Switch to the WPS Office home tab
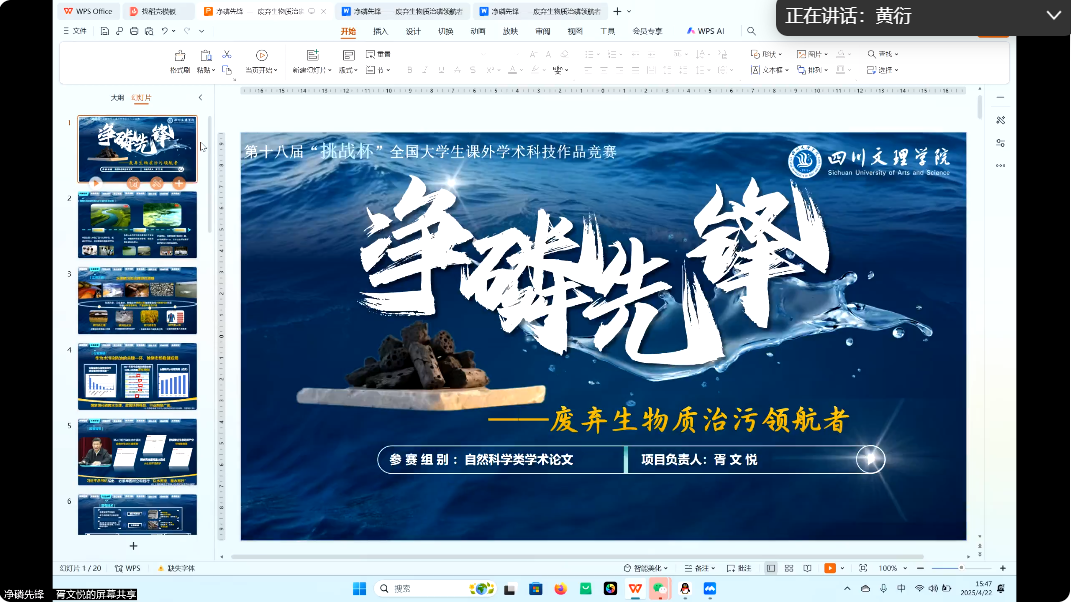 pyautogui.click(x=89, y=12)
